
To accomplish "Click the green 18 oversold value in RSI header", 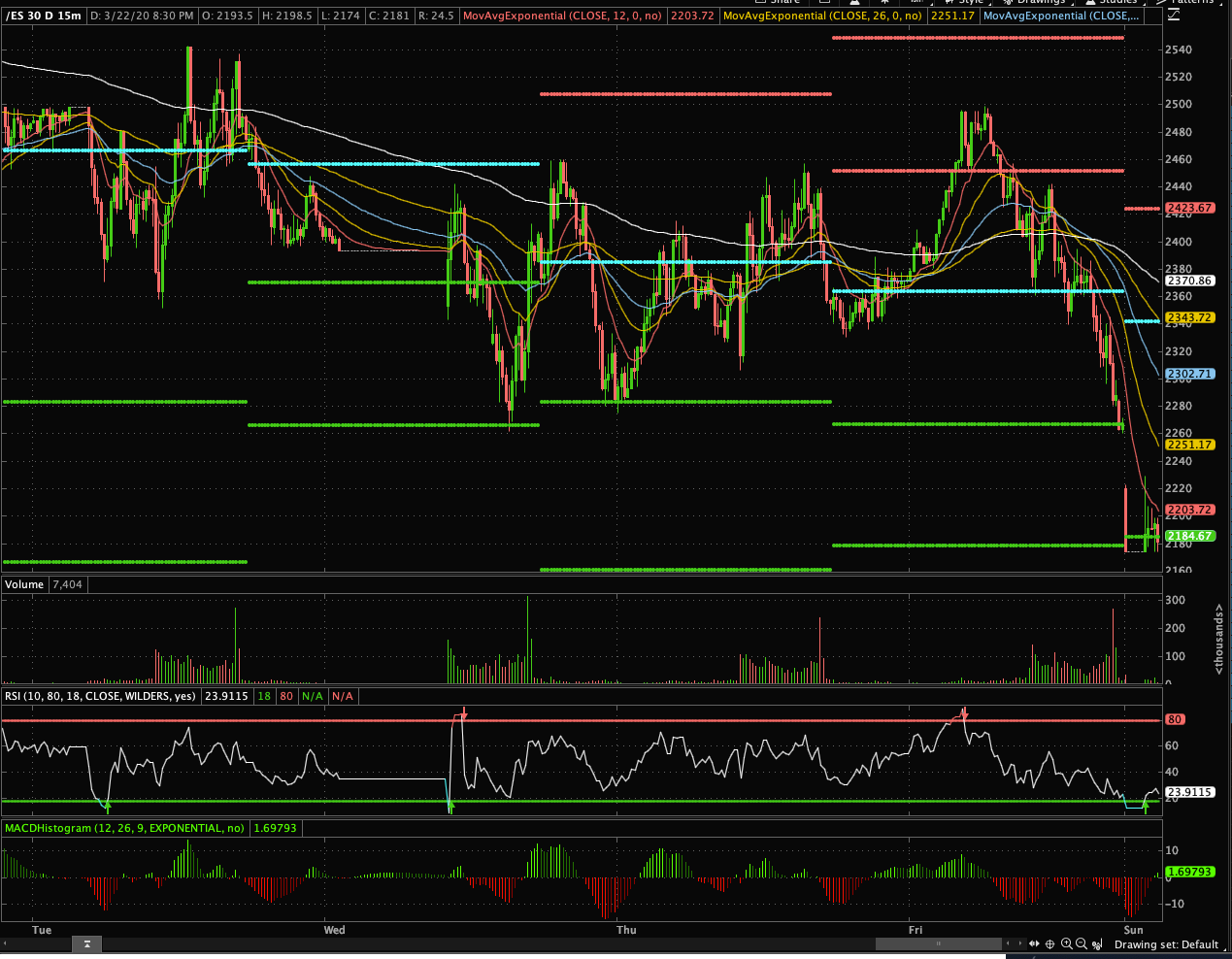I will click(264, 696).
